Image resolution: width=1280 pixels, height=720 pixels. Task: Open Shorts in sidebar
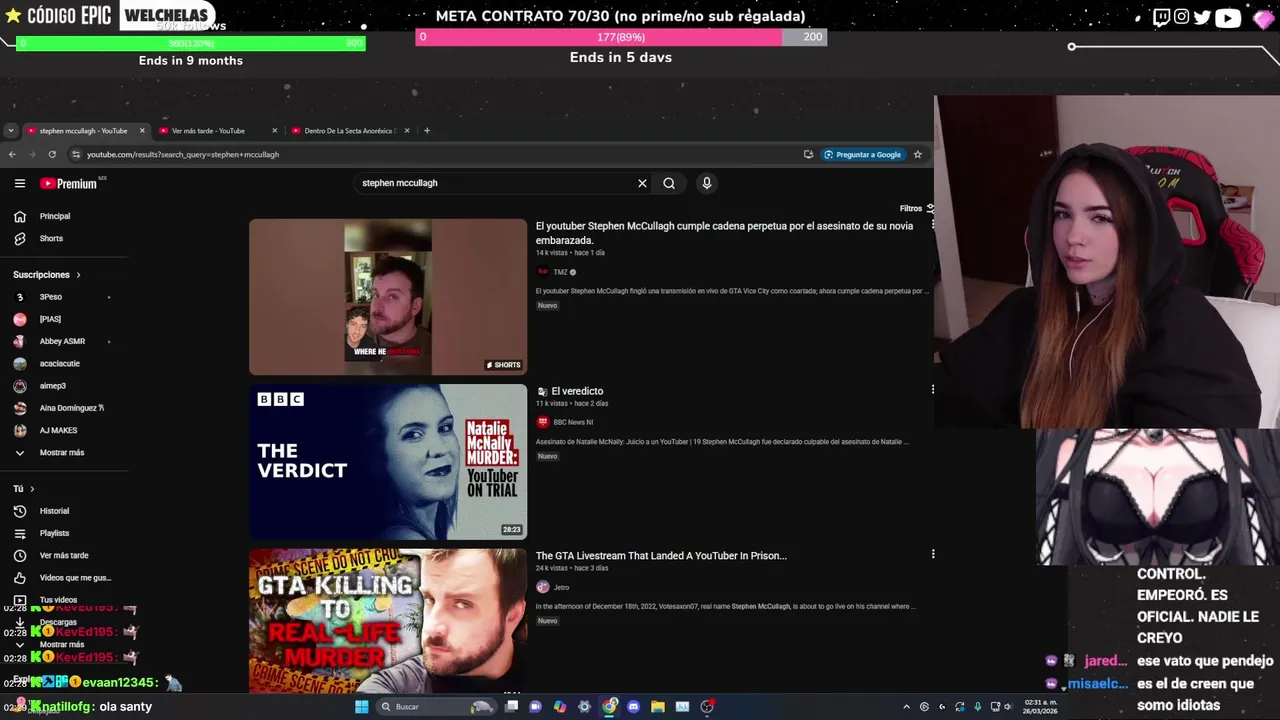pyautogui.click(x=51, y=239)
